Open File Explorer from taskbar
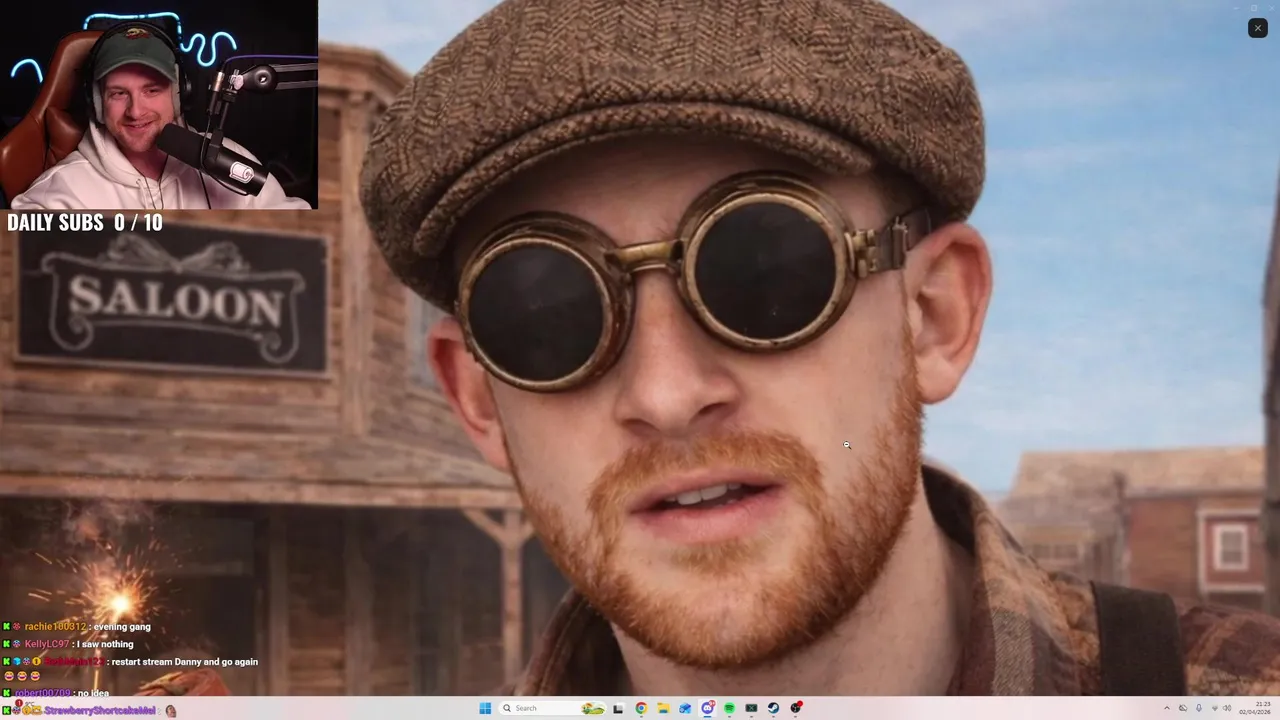 [x=663, y=708]
